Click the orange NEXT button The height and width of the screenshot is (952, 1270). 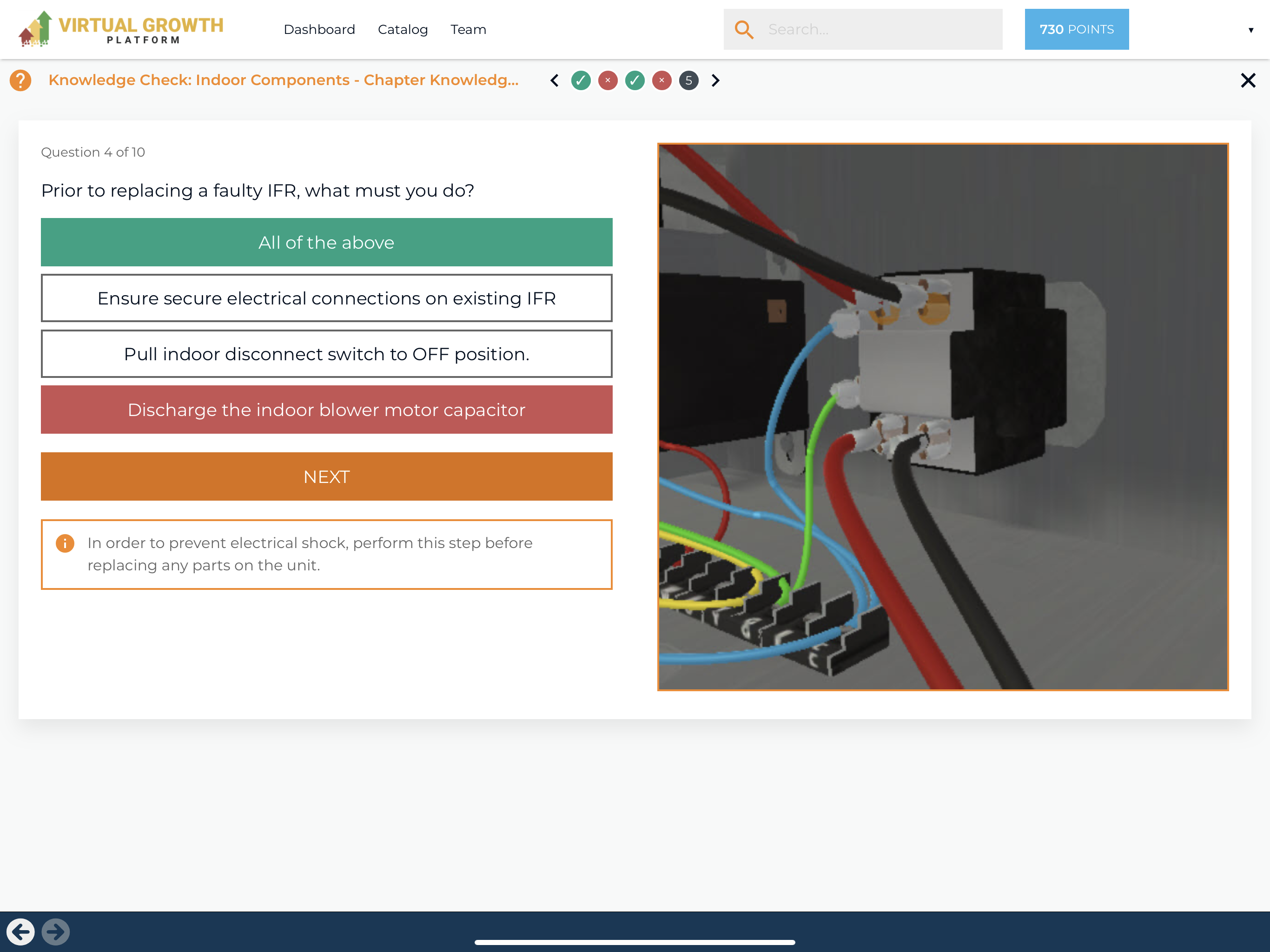(x=327, y=476)
